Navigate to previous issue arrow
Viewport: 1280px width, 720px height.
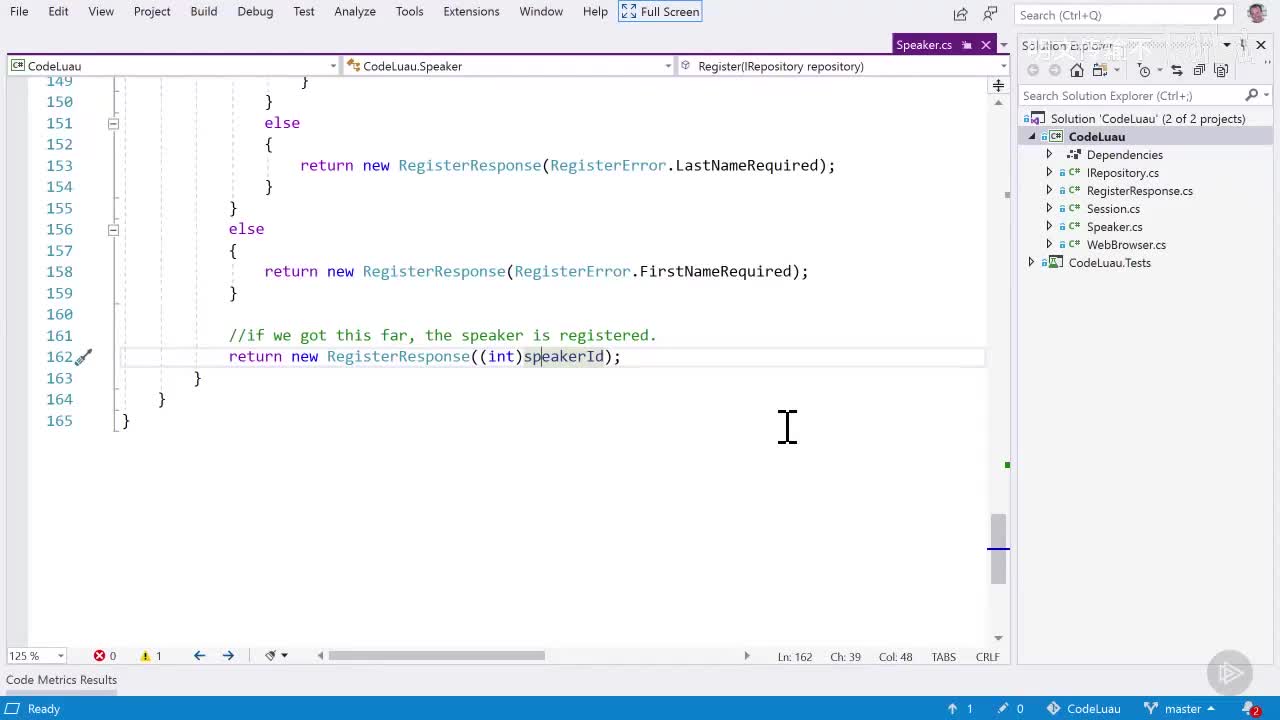pyautogui.click(x=199, y=656)
